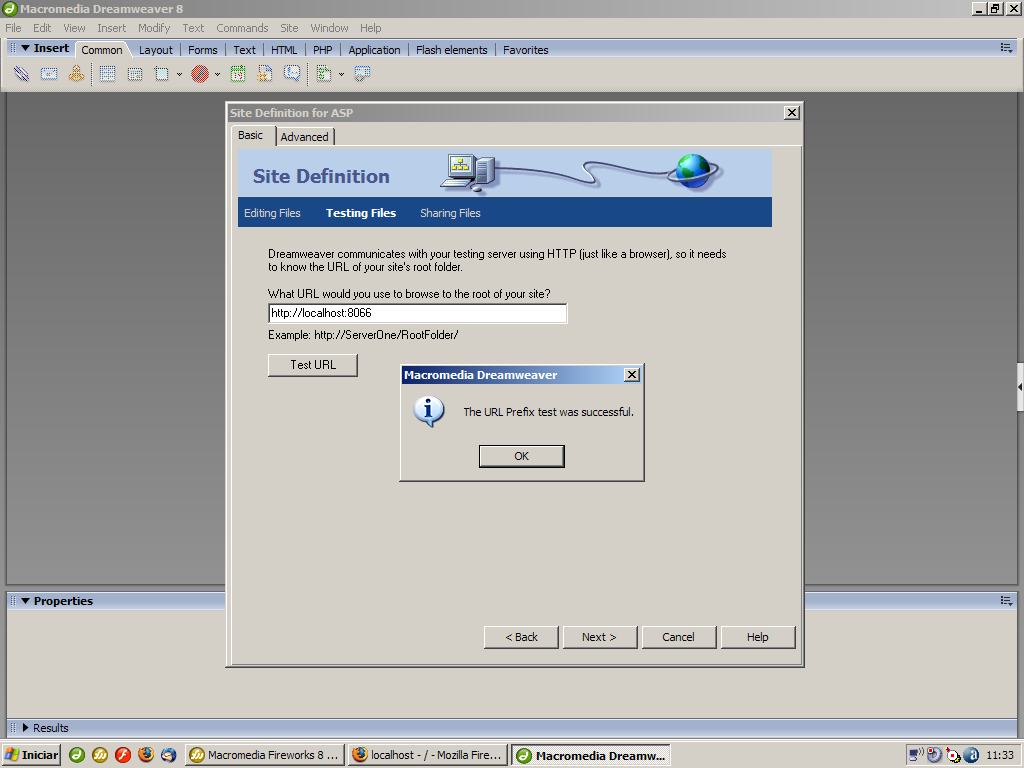Open the Commands menu

click(242, 28)
